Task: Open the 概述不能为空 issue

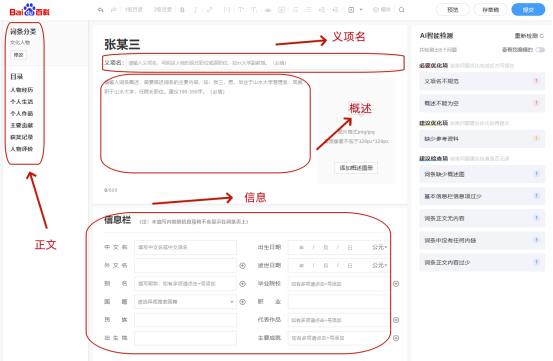Action: click(x=482, y=104)
